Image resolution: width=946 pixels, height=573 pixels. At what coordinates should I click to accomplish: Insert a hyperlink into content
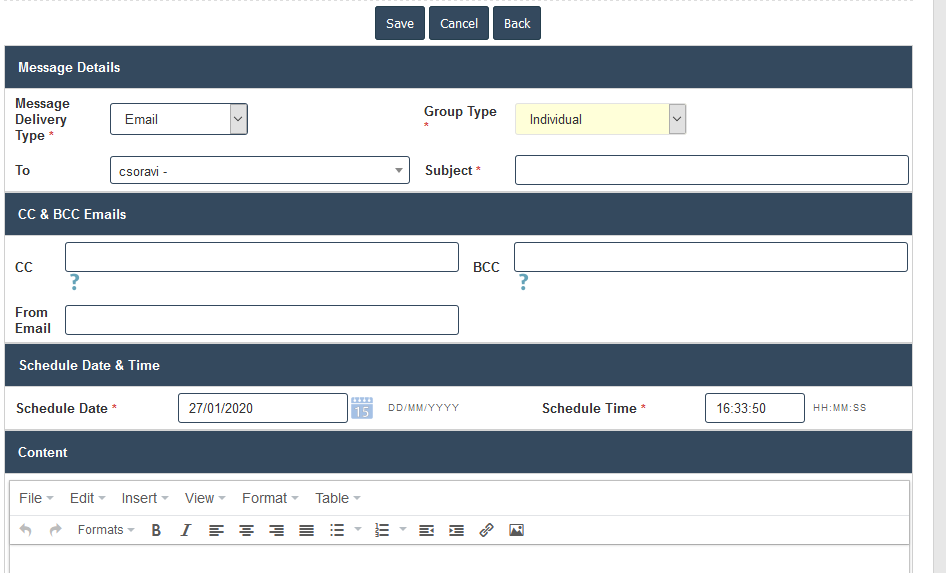pyautogui.click(x=486, y=530)
